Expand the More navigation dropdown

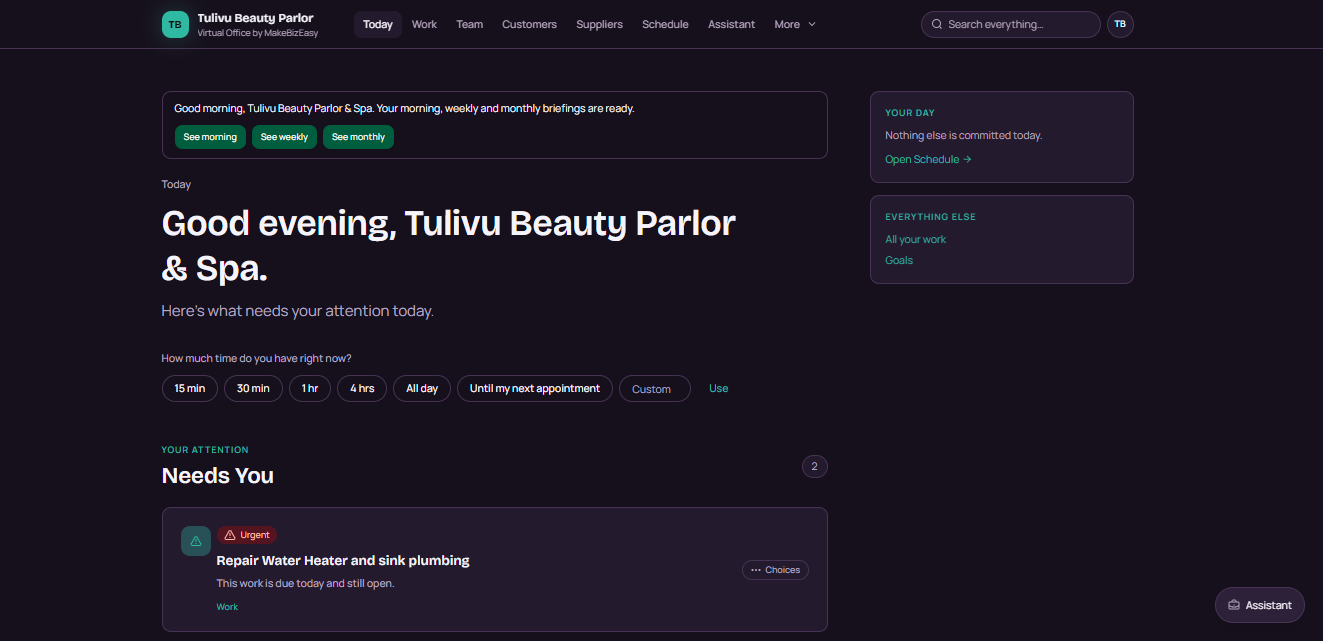tap(795, 24)
